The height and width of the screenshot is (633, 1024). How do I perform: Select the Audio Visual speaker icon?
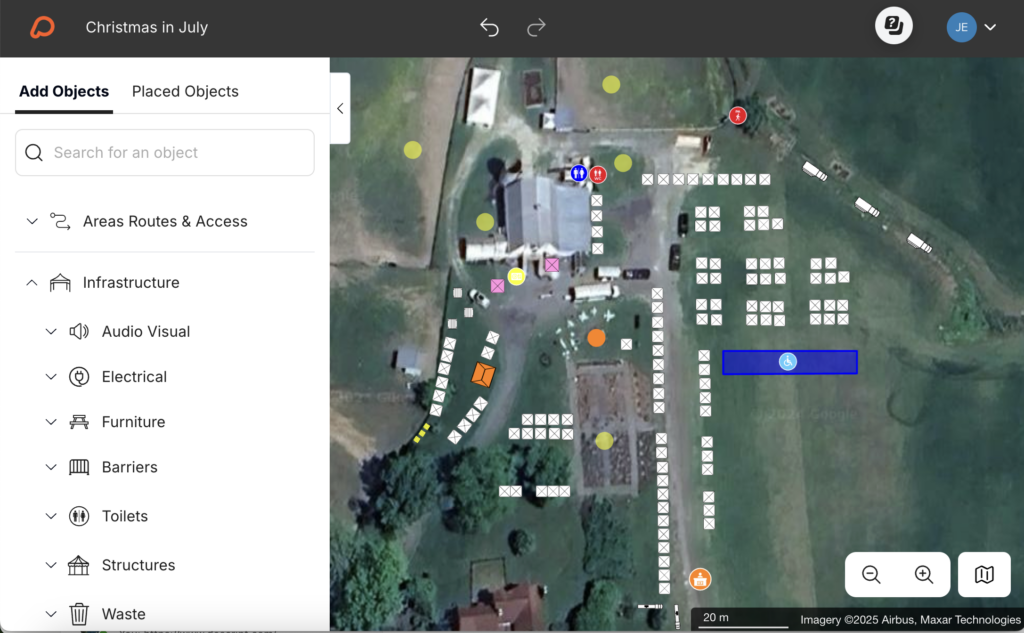click(x=78, y=331)
